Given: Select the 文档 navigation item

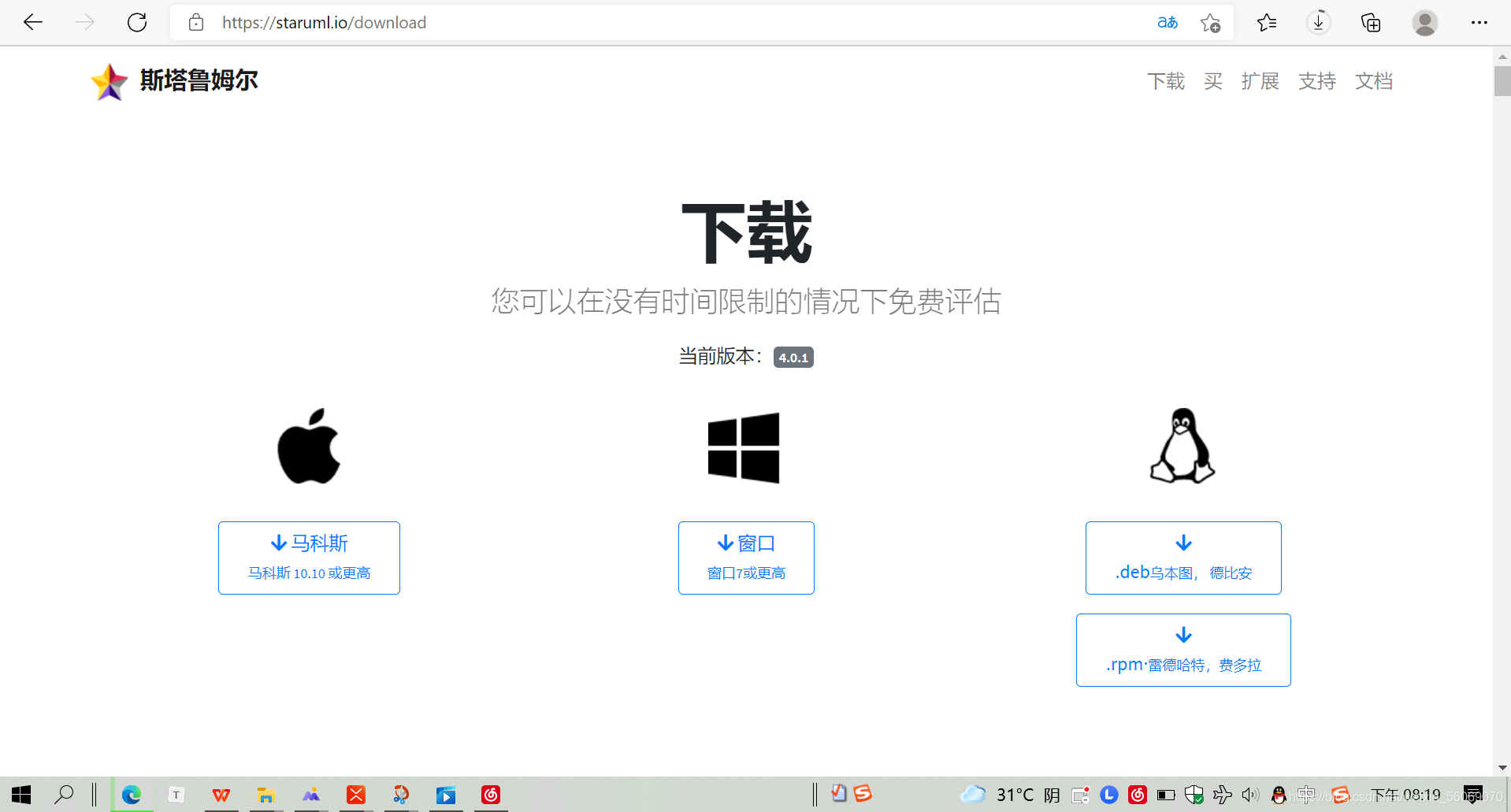Looking at the screenshot, I should 1374,81.
